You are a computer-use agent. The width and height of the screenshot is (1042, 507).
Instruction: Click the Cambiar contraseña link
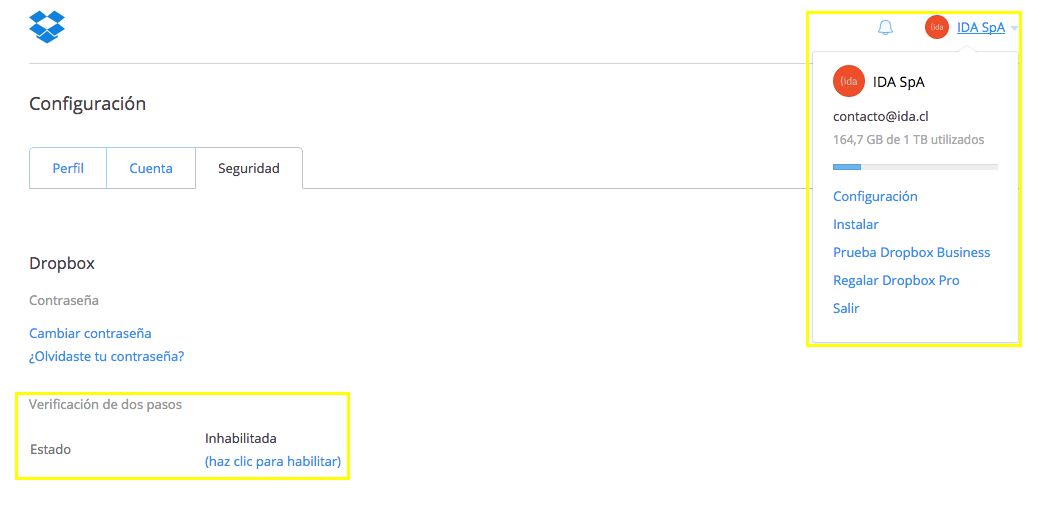click(x=90, y=333)
